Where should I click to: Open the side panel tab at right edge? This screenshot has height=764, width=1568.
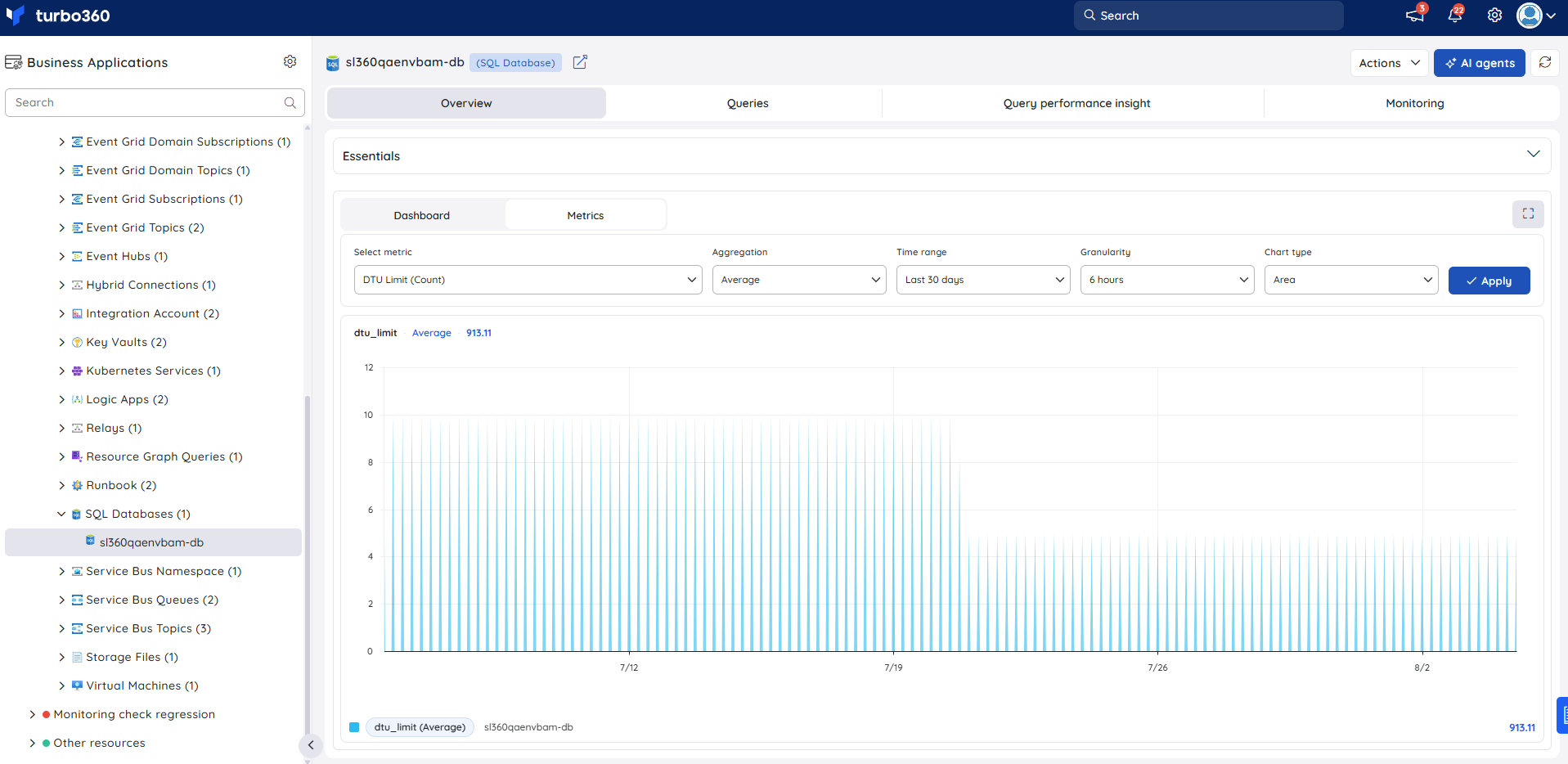point(1561,716)
